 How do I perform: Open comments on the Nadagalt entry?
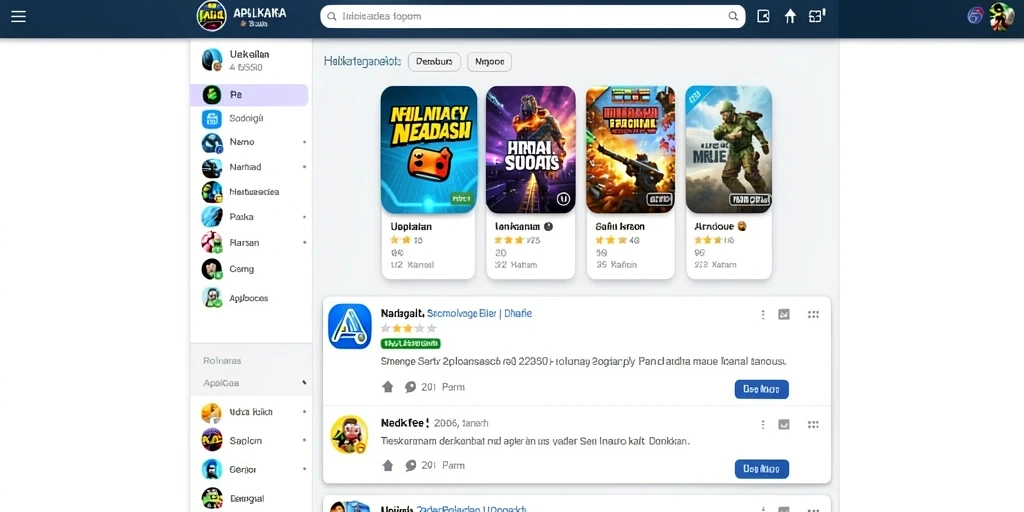click(410, 387)
